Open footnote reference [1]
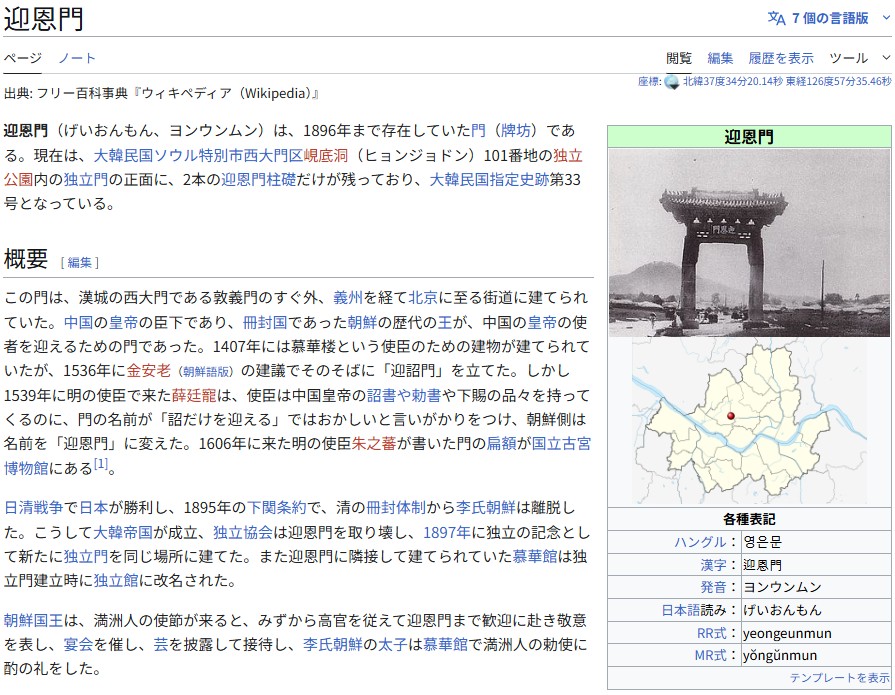 click(x=100, y=465)
